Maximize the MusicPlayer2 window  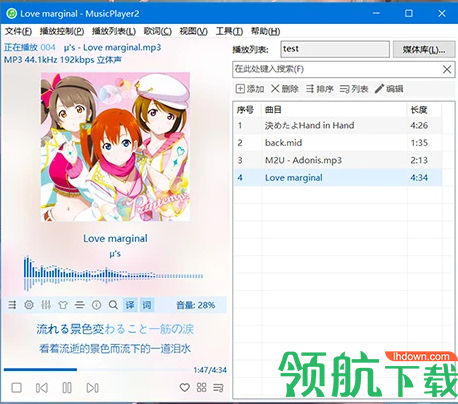pos(409,13)
